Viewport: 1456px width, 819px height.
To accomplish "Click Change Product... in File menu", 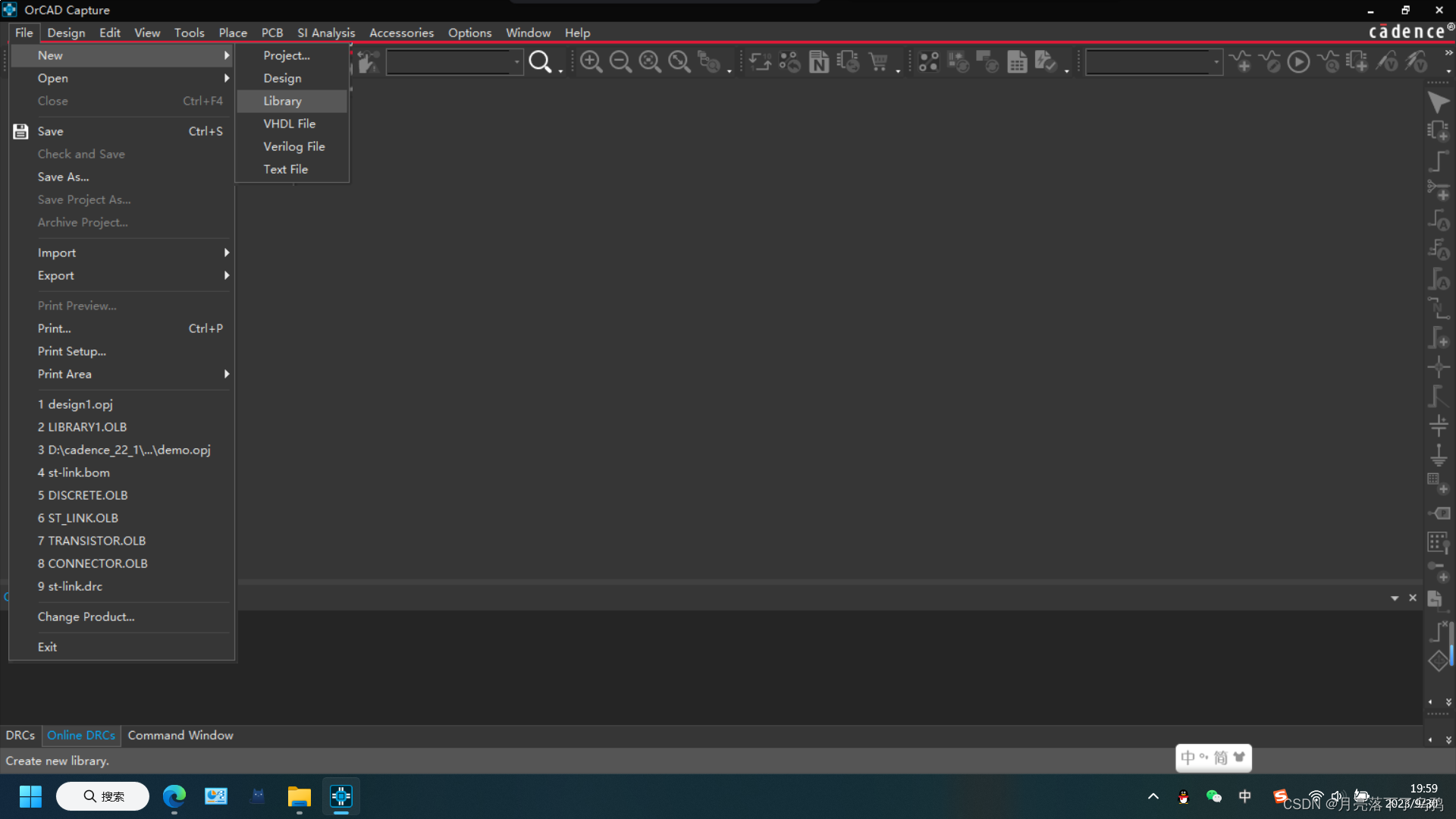I will coord(121,617).
